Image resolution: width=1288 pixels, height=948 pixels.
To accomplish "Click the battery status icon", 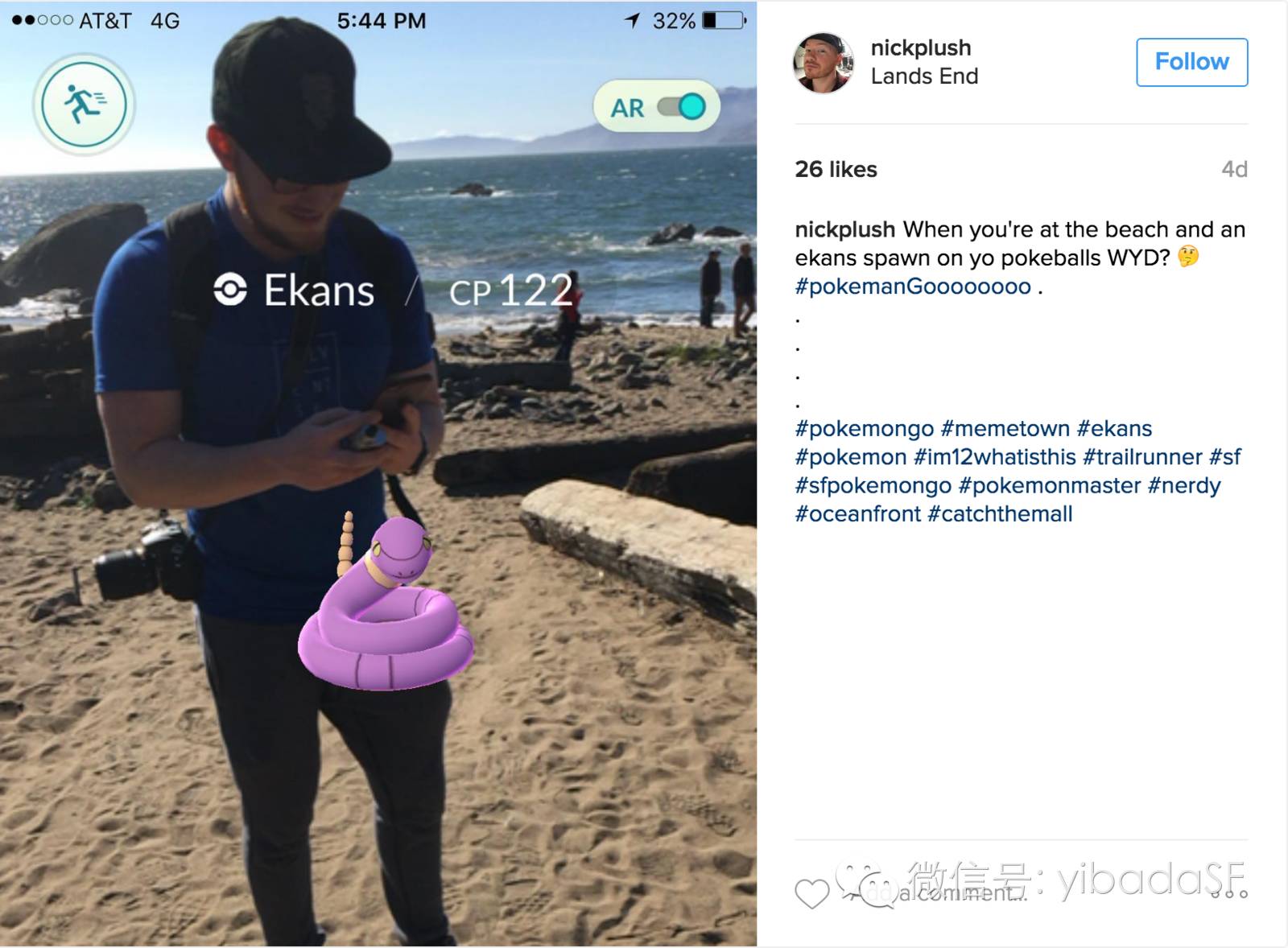I will pyautogui.click(x=724, y=20).
